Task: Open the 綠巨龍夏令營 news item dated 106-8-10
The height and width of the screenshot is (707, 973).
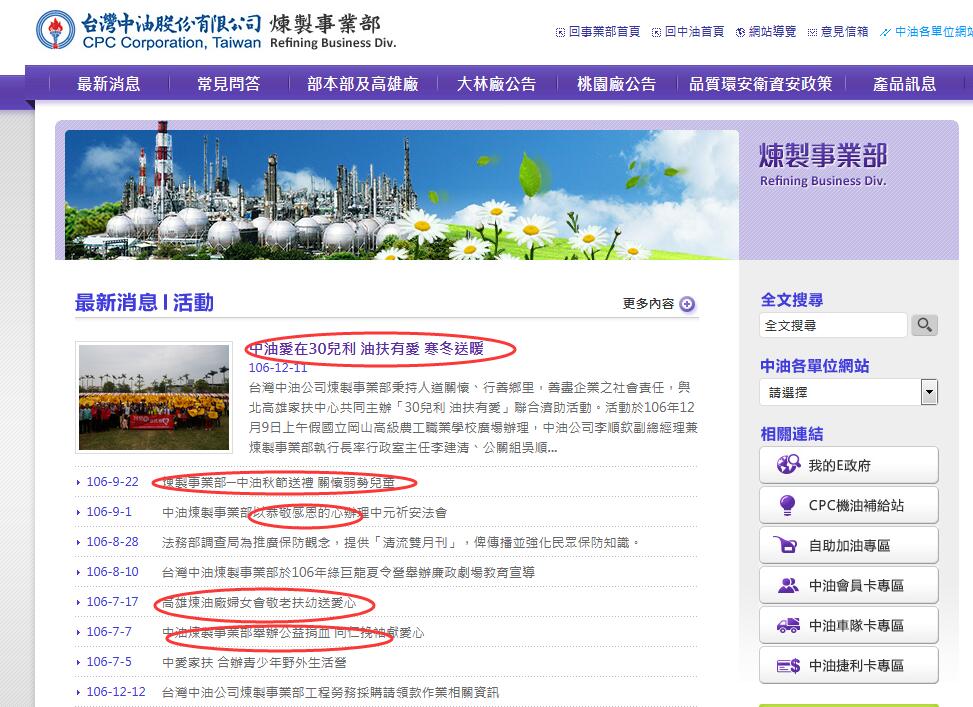Action: tap(348, 572)
